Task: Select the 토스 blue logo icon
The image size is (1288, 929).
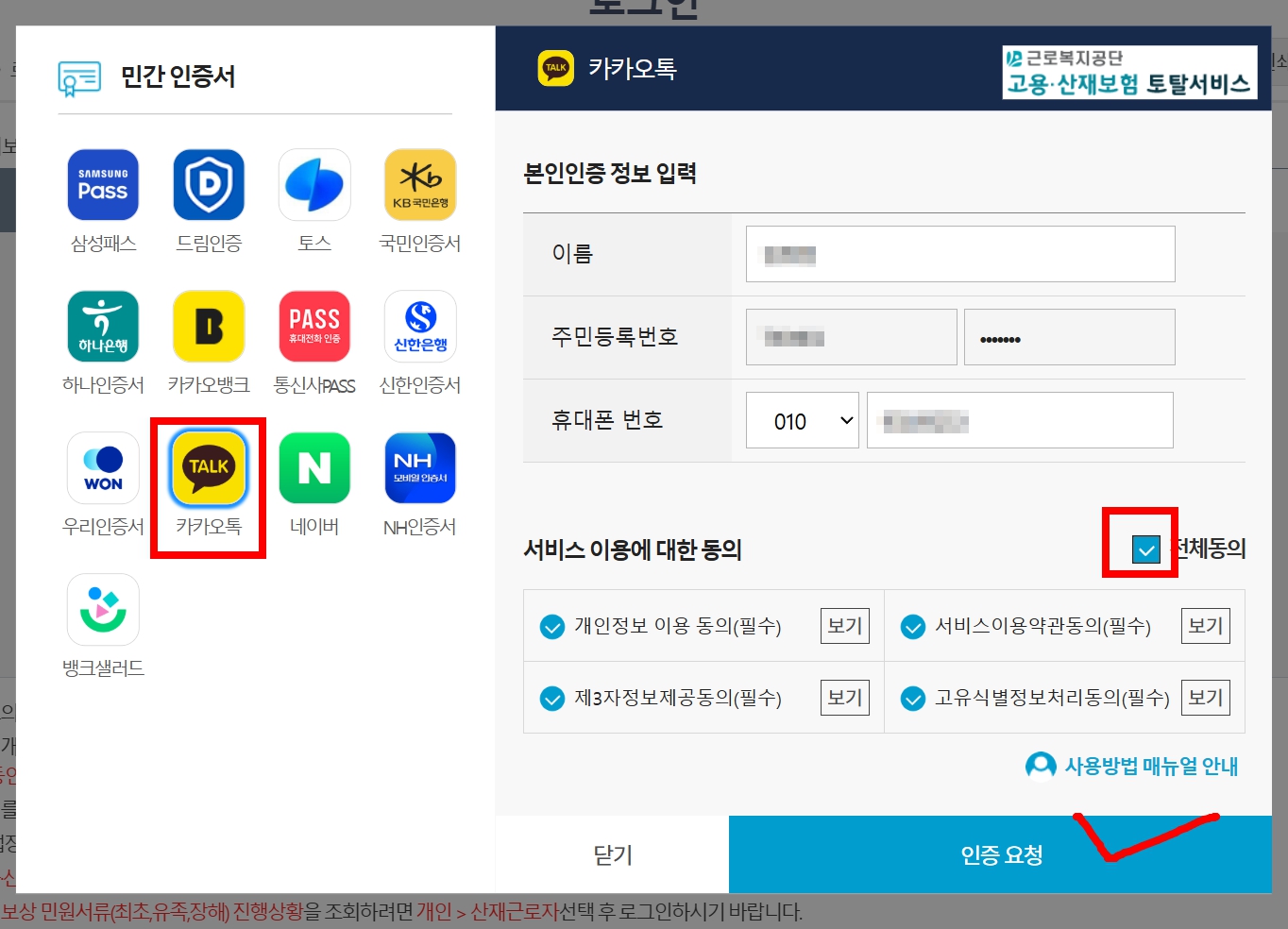Action: pyautogui.click(x=314, y=185)
